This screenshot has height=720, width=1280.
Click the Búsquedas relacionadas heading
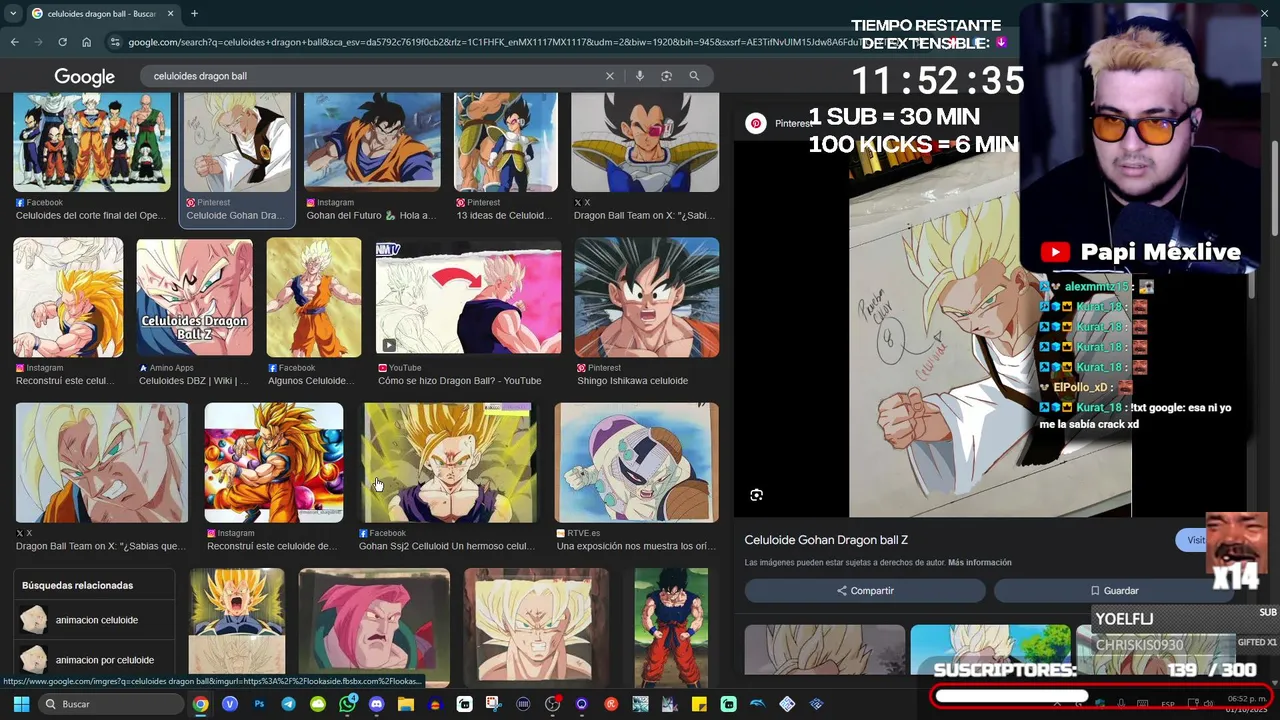click(x=77, y=585)
